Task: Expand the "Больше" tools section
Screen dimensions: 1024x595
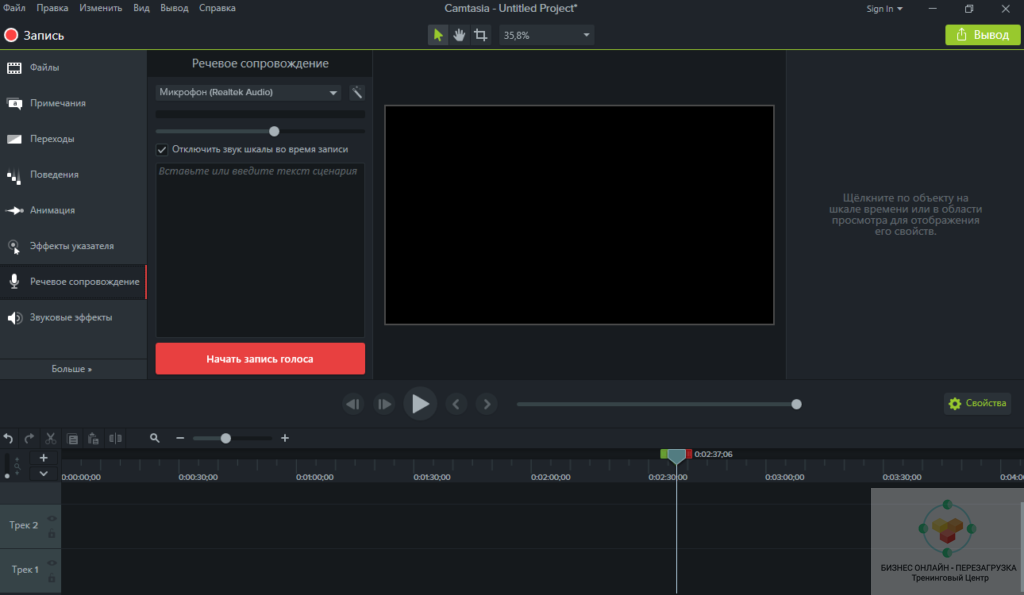Action: point(72,369)
